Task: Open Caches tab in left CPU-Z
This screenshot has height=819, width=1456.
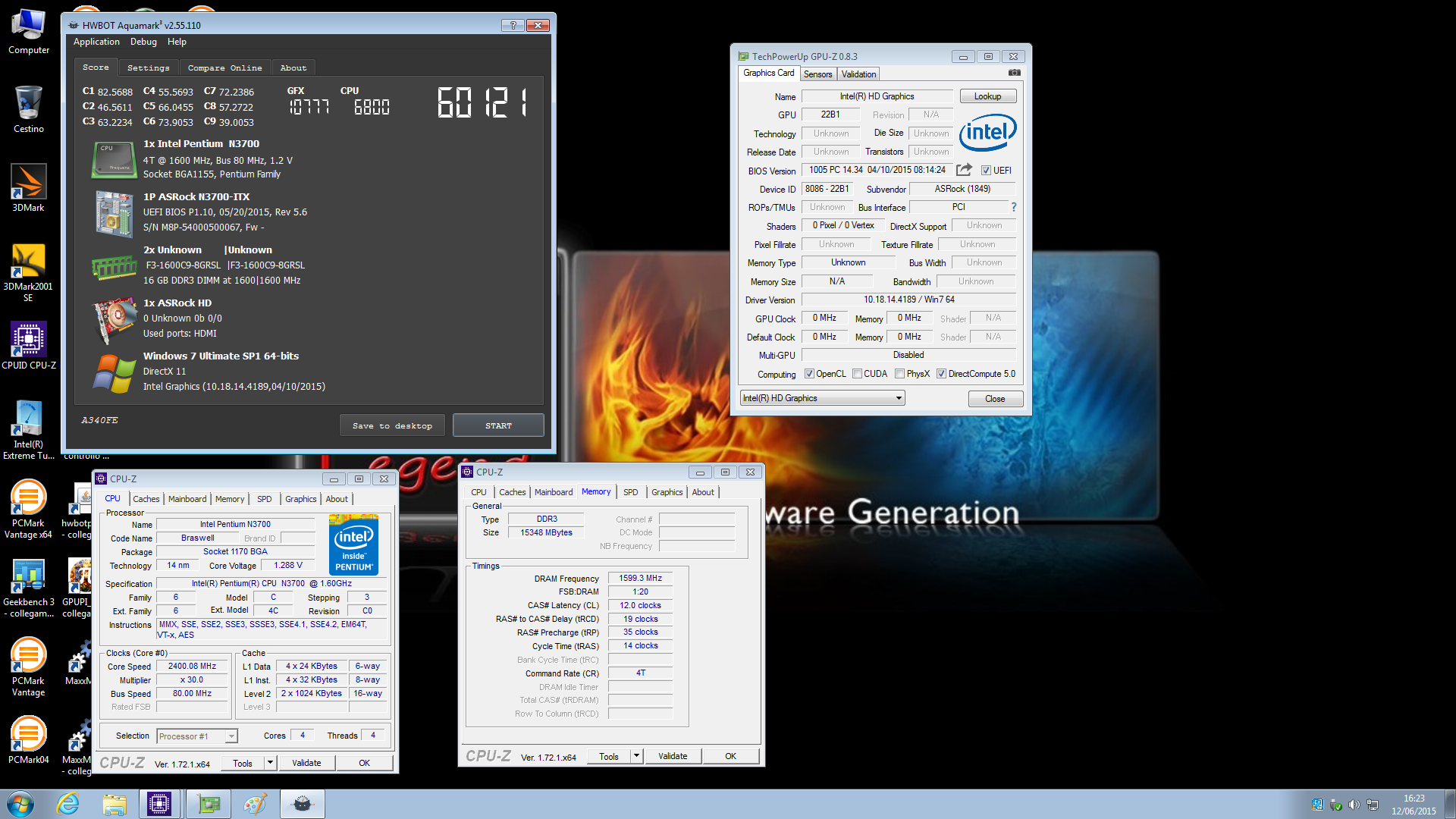Action: click(x=146, y=499)
